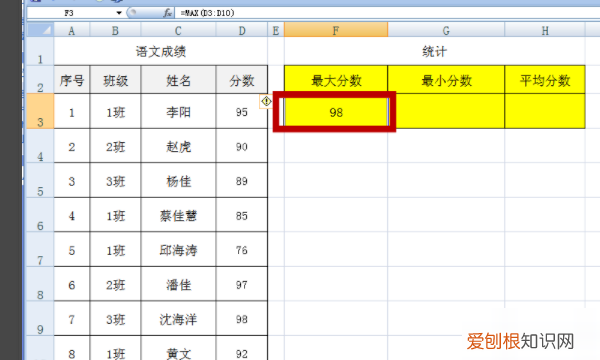This screenshot has width=600, height=360.
Task: Select column B header
Action: click(115, 30)
